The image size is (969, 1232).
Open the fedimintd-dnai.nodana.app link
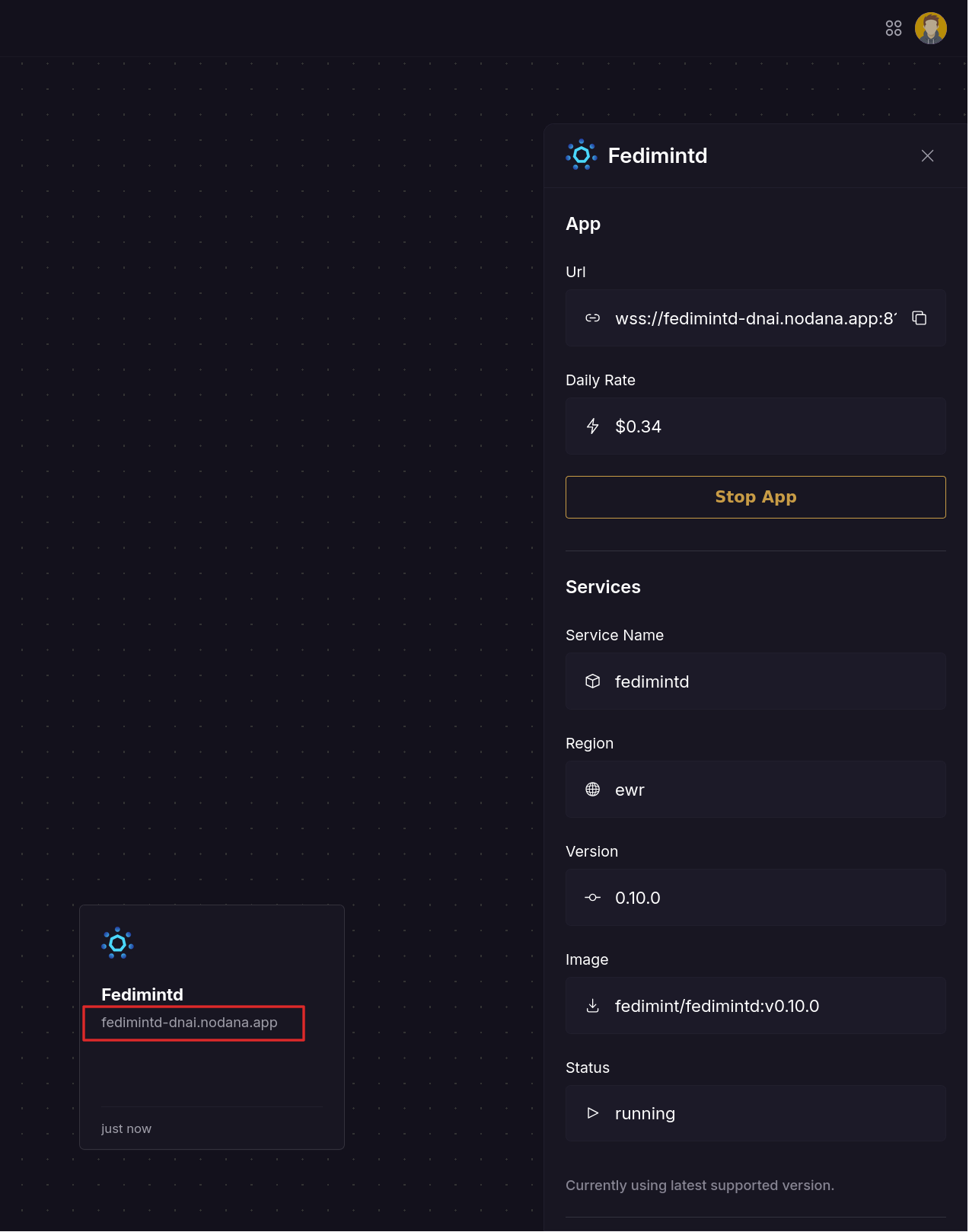pyautogui.click(x=190, y=1023)
